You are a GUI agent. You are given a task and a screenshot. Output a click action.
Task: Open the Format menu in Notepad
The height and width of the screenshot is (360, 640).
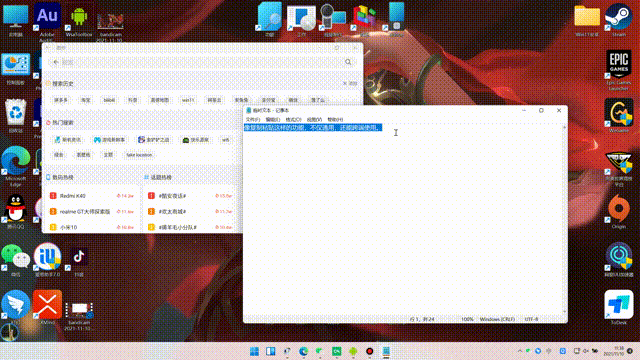pos(293,119)
